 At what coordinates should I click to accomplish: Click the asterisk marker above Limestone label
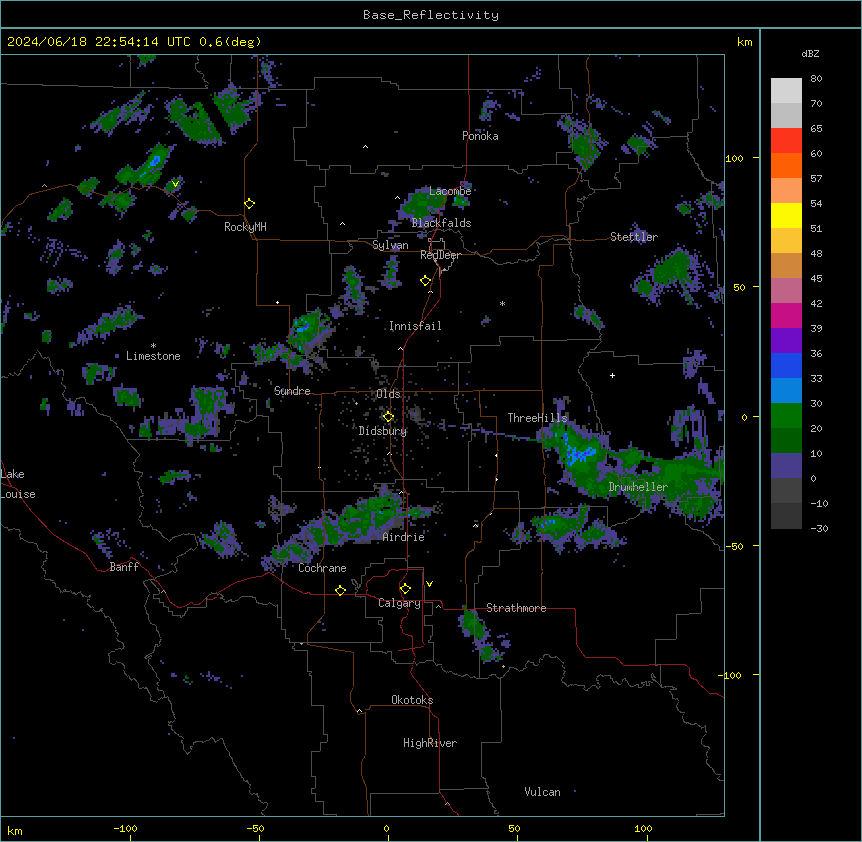(153, 346)
